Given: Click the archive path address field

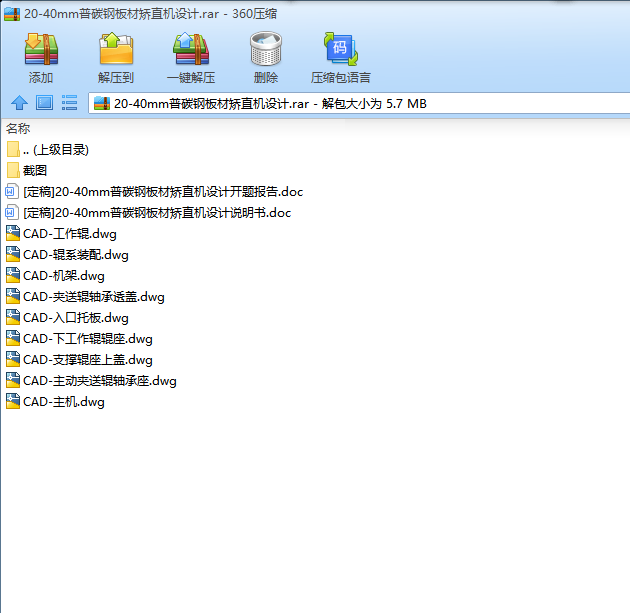Looking at the screenshot, I should tap(359, 104).
